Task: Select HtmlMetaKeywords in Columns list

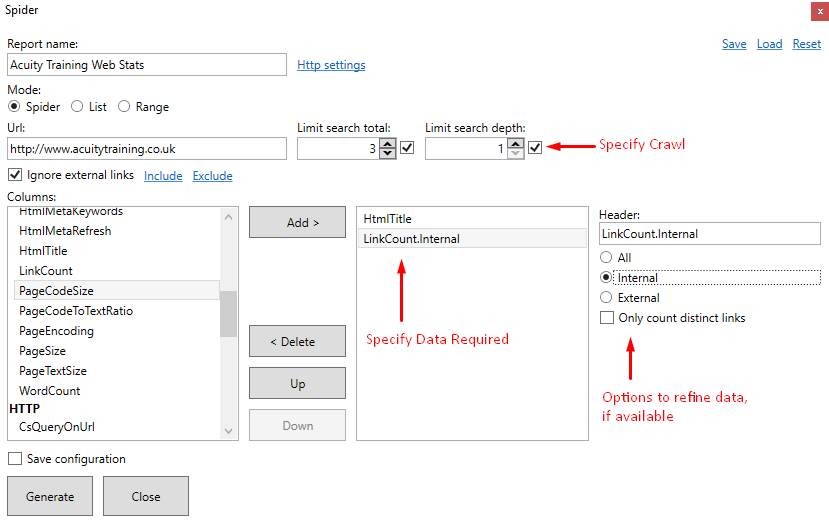Action: click(117, 212)
